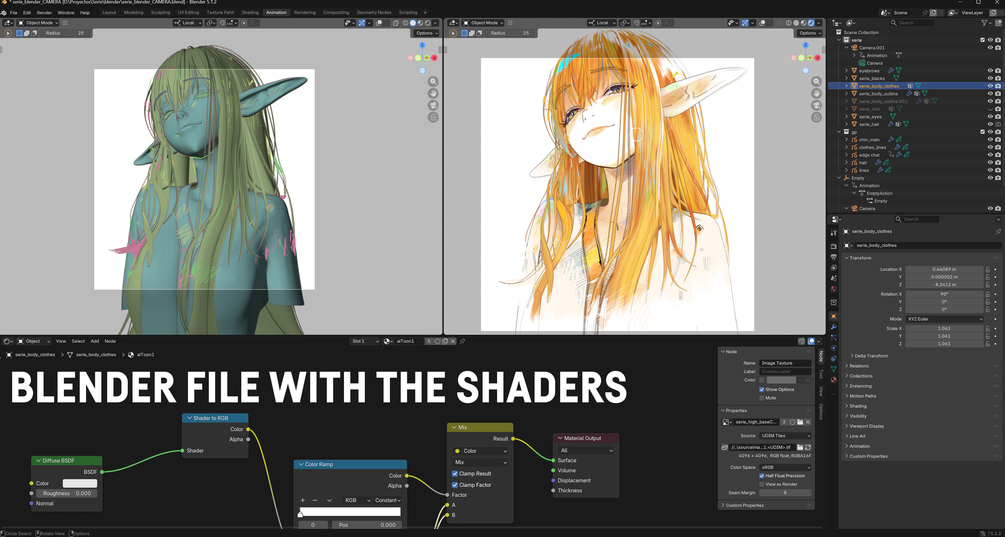
Task: Open the Physics properties tab icon
Action: 833,348
